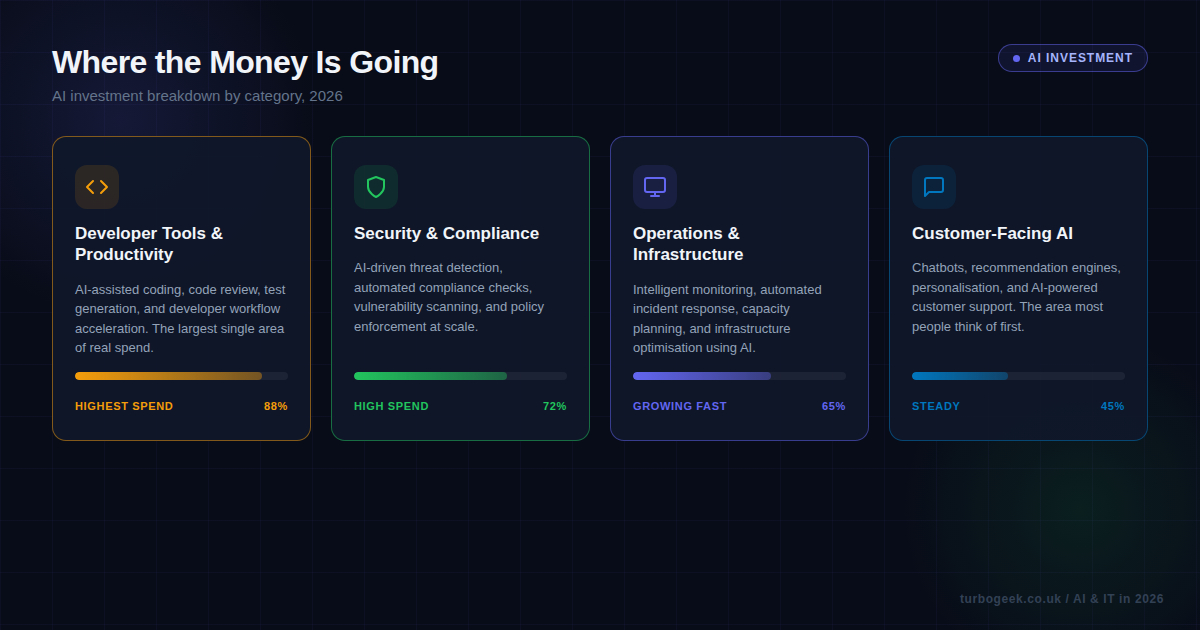Click the code brackets icon on Developer Tools card
Viewport: 1200px width, 630px height.
click(x=96, y=187)
